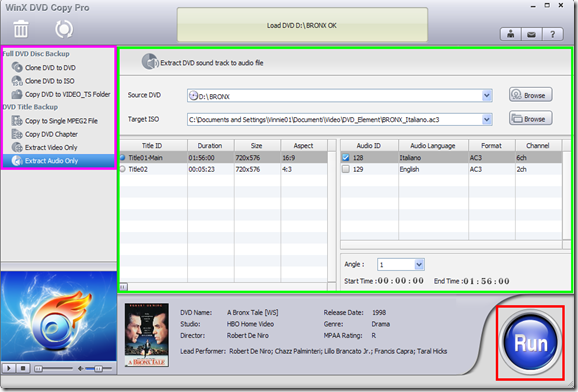Click the Clone DVD to DVD icon

(x=17, y=67)
